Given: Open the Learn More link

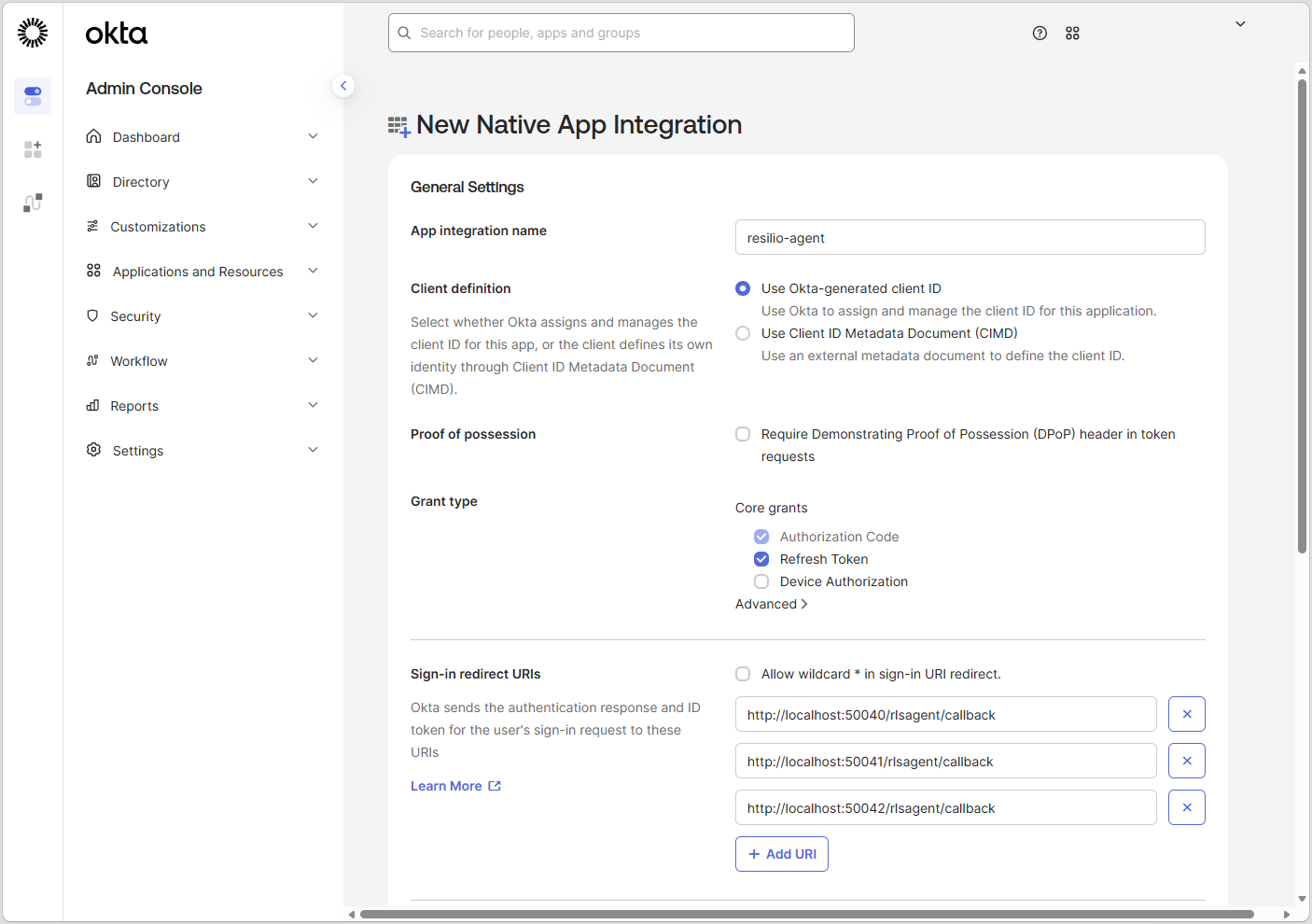Looking at the screenshot, I should (x=455, y=786).
